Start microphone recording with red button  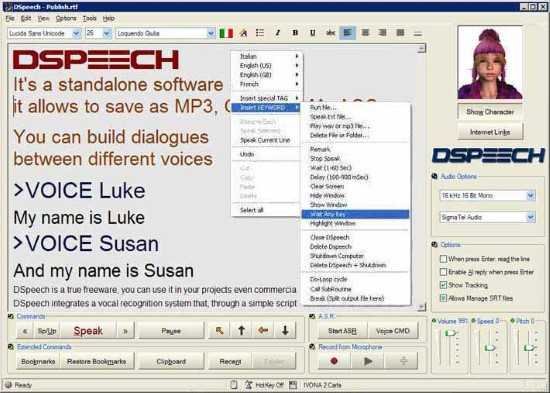[334, 361]
